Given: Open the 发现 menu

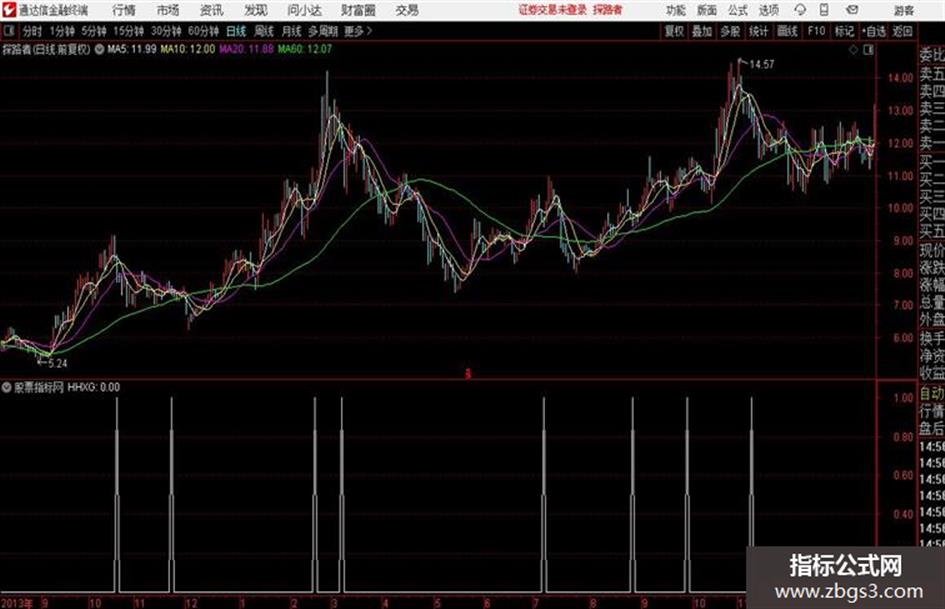Looking at the screenshot, I should tap(256, 10).
